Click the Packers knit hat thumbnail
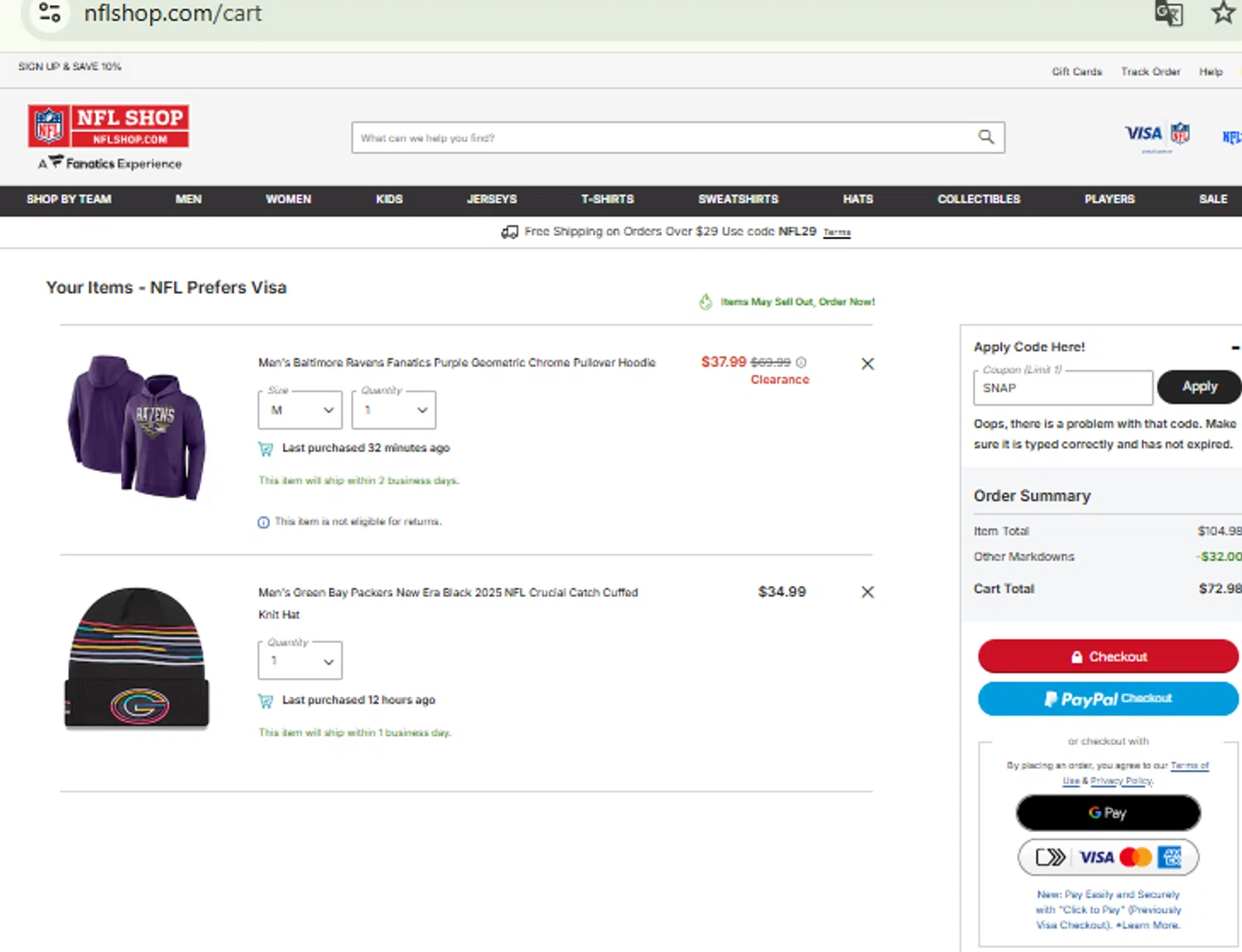The image size is (1242, 952). pos(137,659)
